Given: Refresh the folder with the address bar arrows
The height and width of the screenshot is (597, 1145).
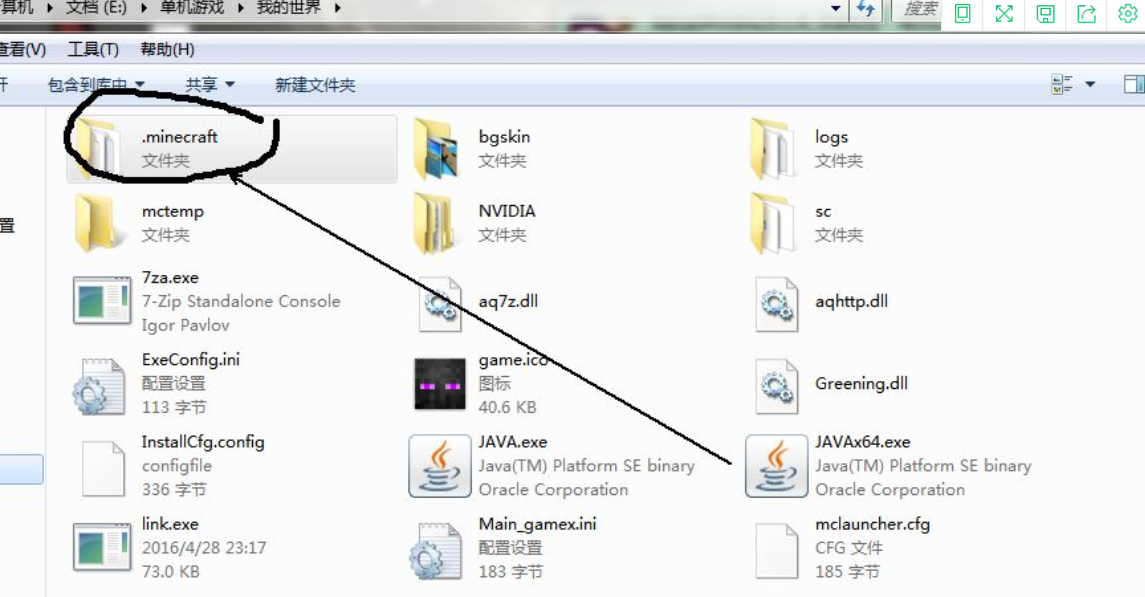Looking at the screenshot, I should (x=866, y=9).
